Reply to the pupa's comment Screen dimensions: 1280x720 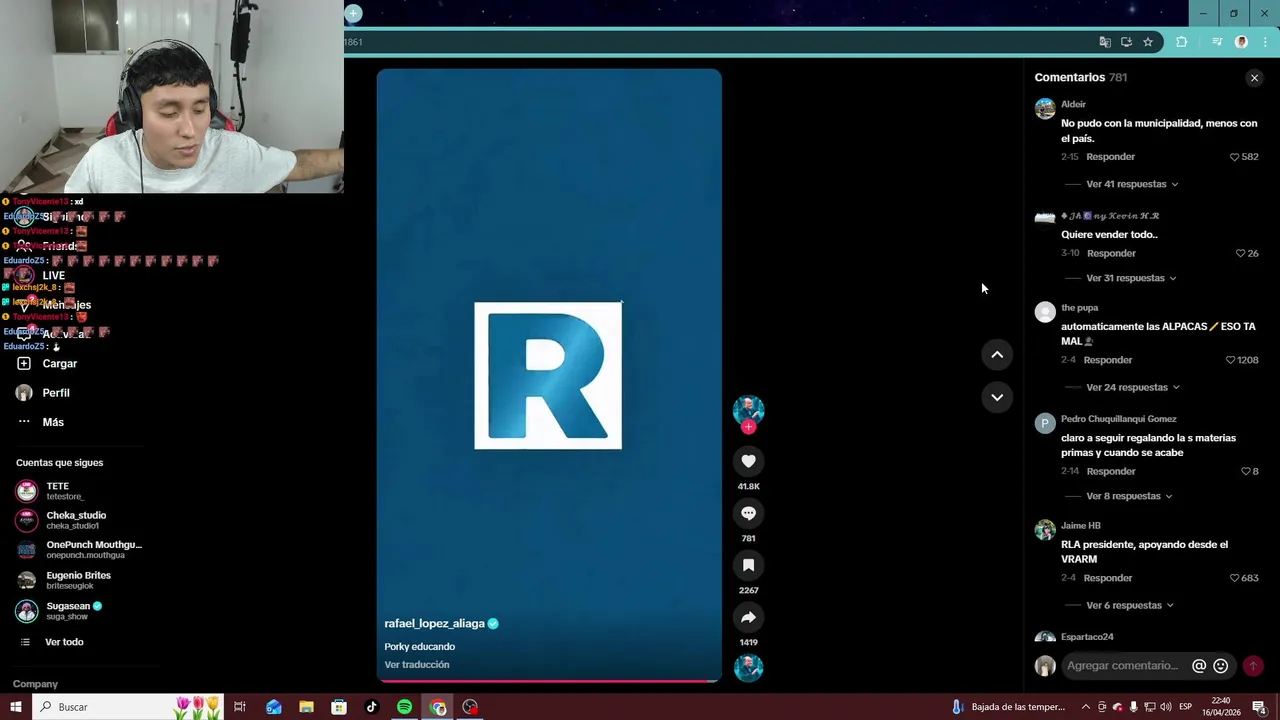1108,360
